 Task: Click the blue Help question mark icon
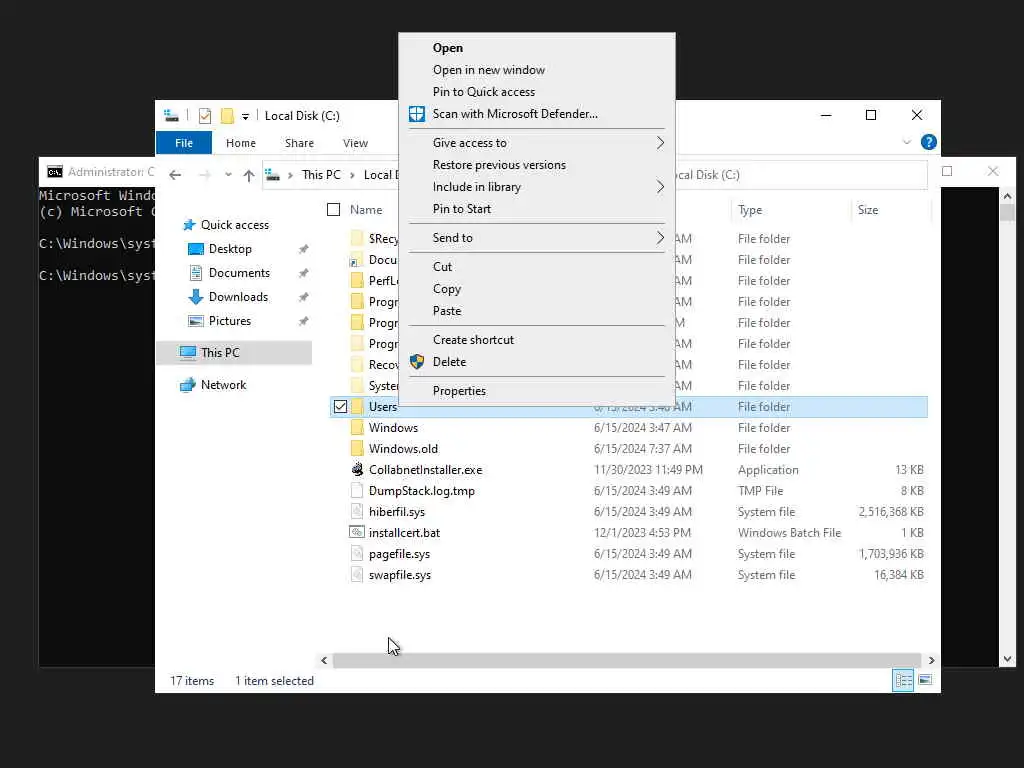928,142
